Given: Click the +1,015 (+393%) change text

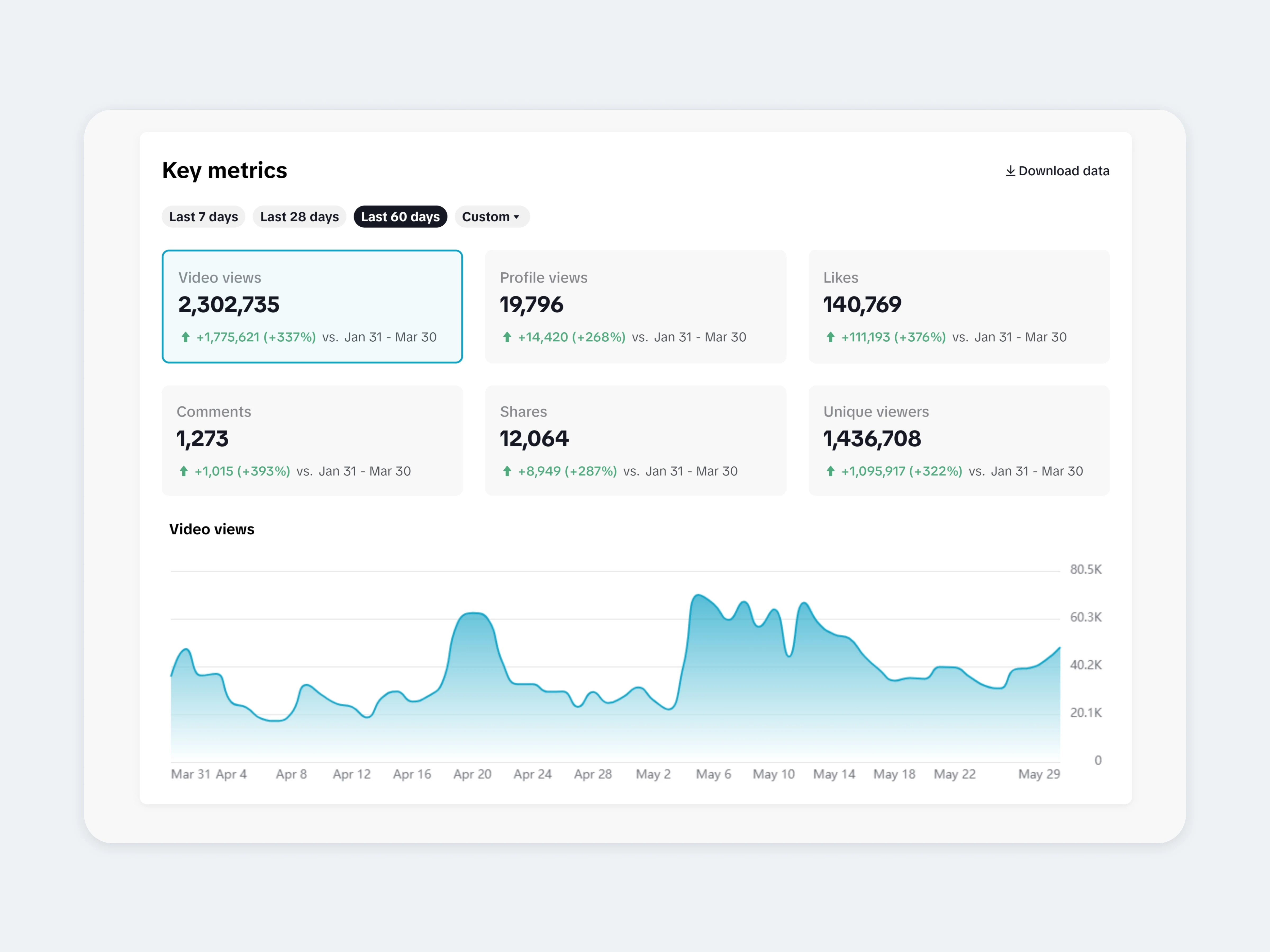Looking at the screenshot, I should [242, 472].
